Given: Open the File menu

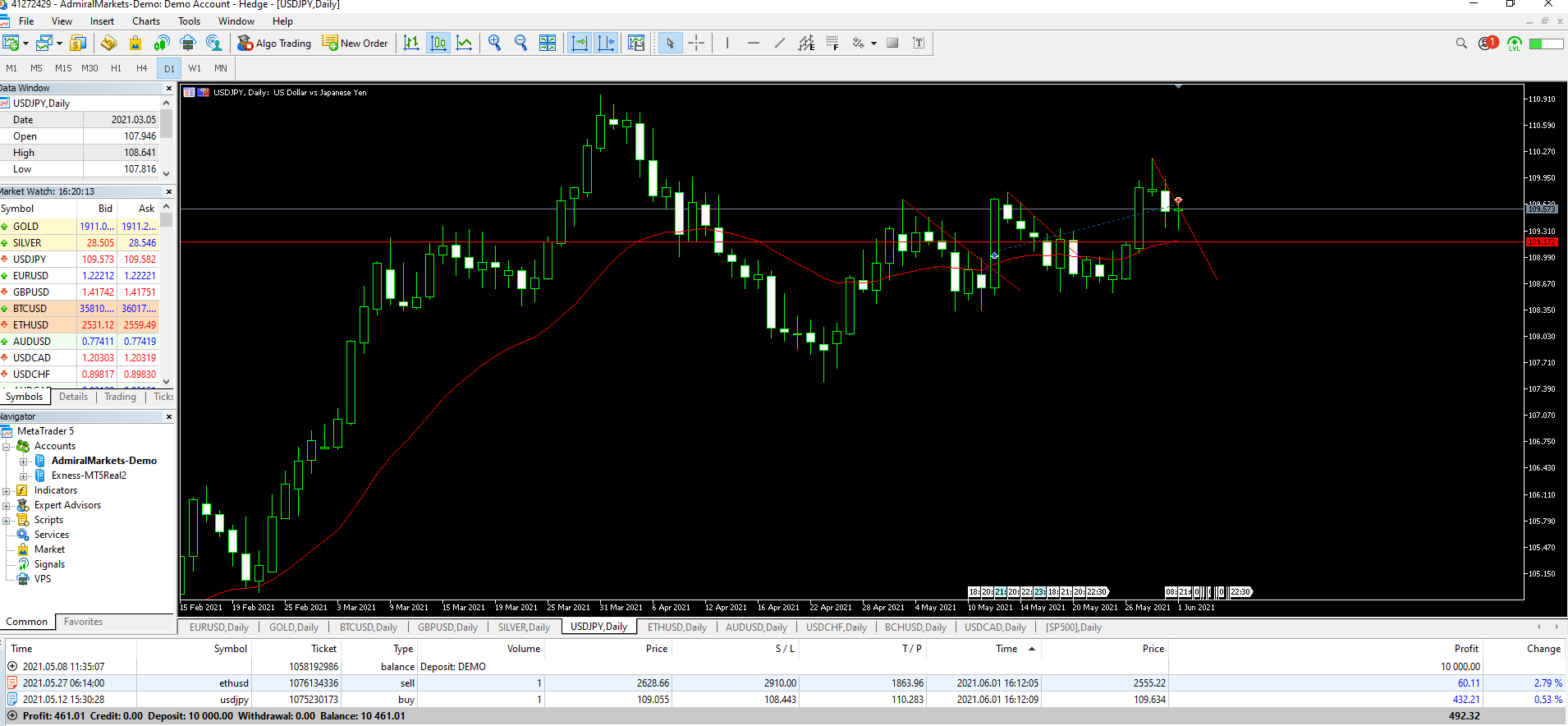Looking at the screenshot, I should click(x=26, y=21).
